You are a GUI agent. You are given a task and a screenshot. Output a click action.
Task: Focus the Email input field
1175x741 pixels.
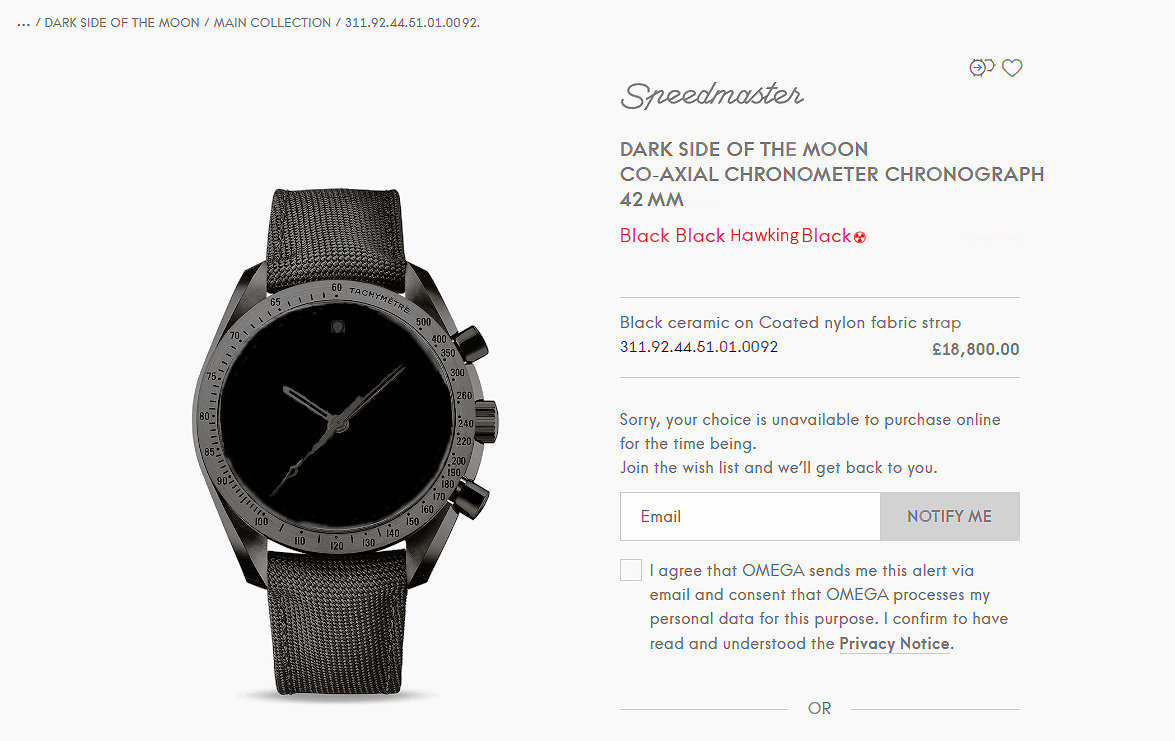[x=750, y=516]
